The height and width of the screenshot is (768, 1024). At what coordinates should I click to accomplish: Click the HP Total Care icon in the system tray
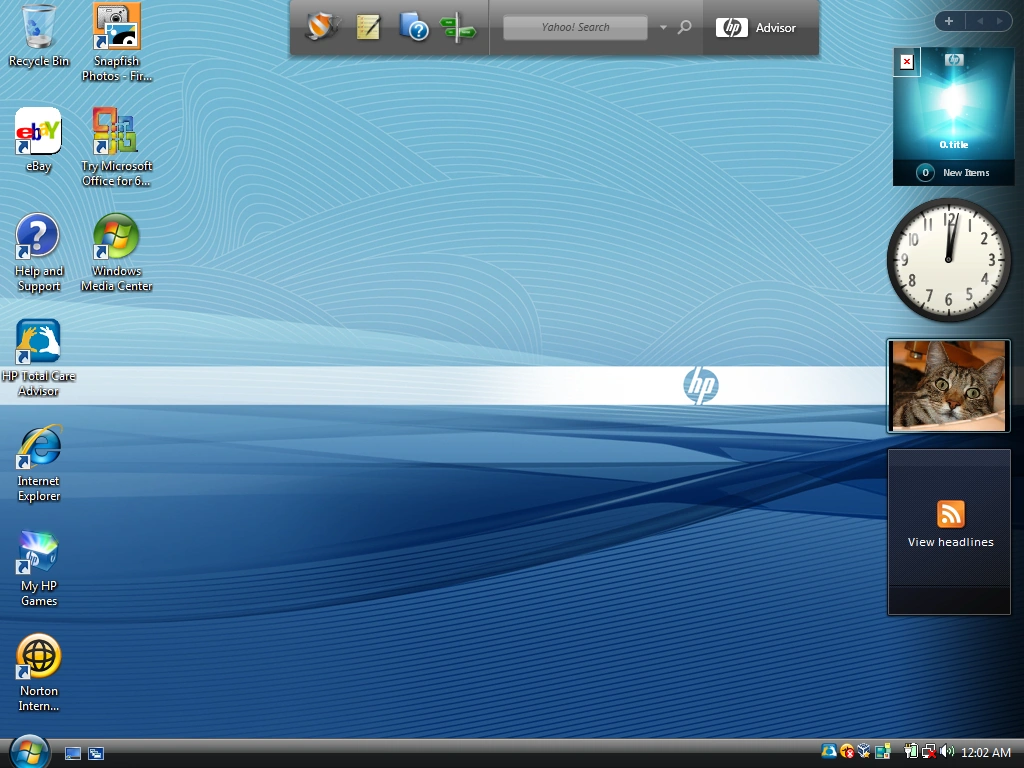[828, 751]
